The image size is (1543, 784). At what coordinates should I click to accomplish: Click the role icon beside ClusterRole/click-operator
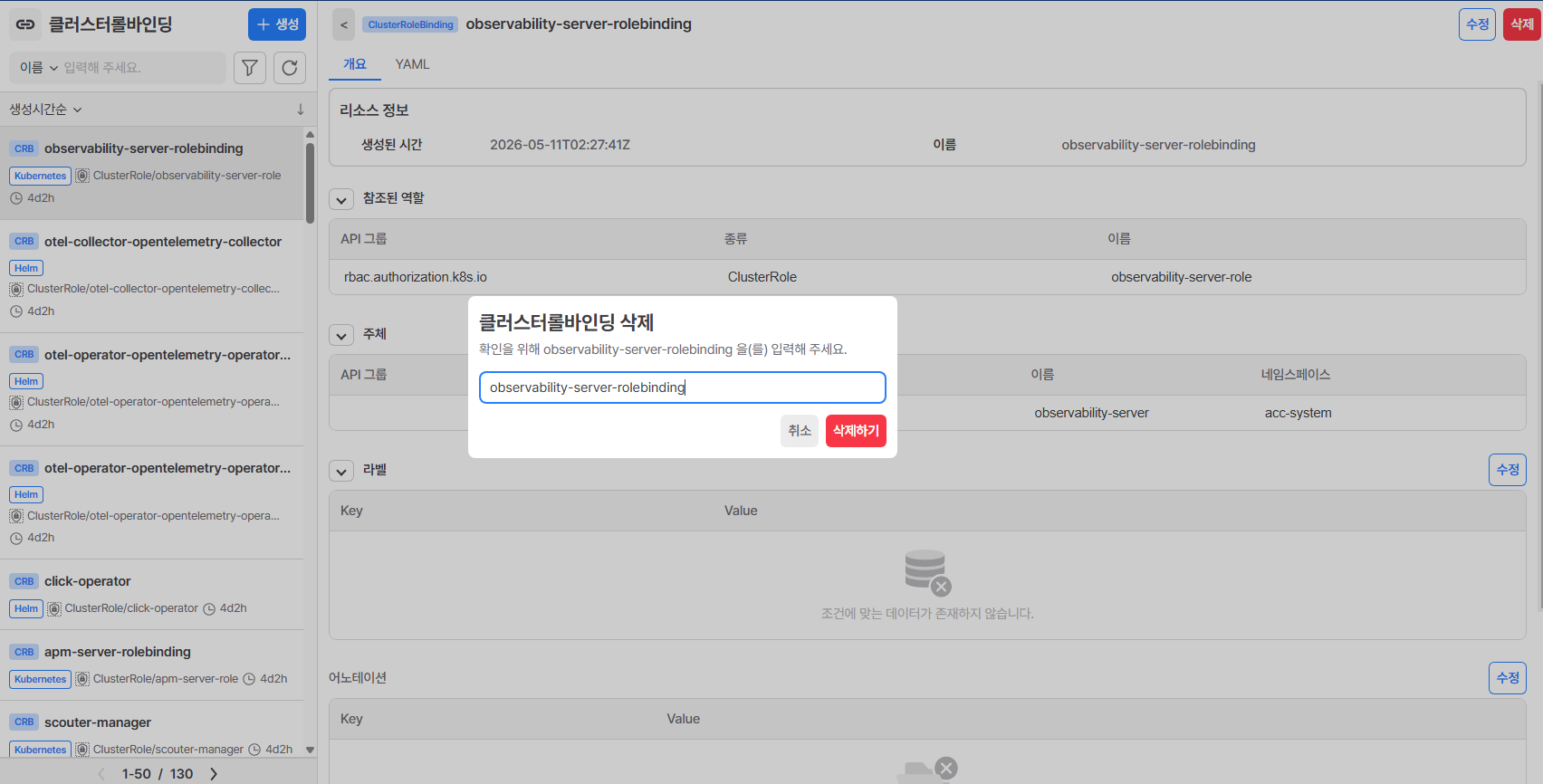54,608
